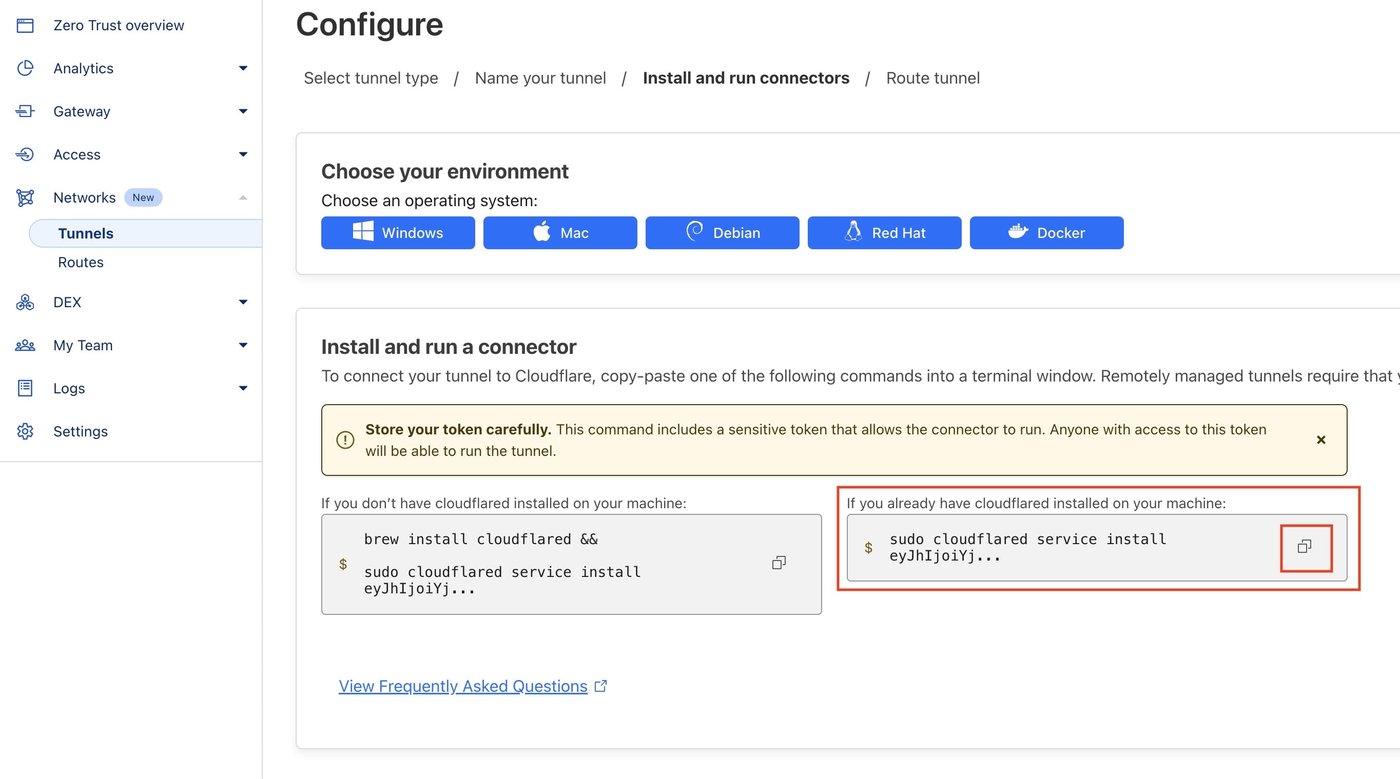Select Install and run connectors step

[746, 78]
